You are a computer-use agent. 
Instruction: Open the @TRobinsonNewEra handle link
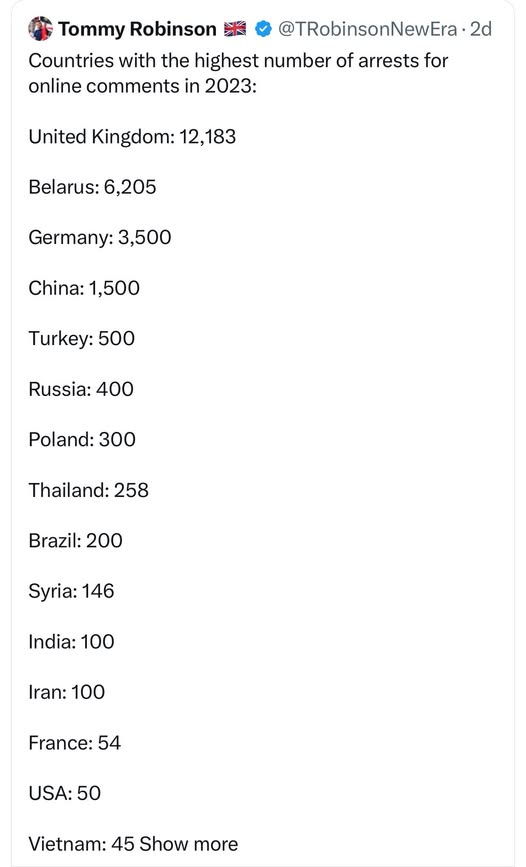pyautogui.click(x=367, y=29)
